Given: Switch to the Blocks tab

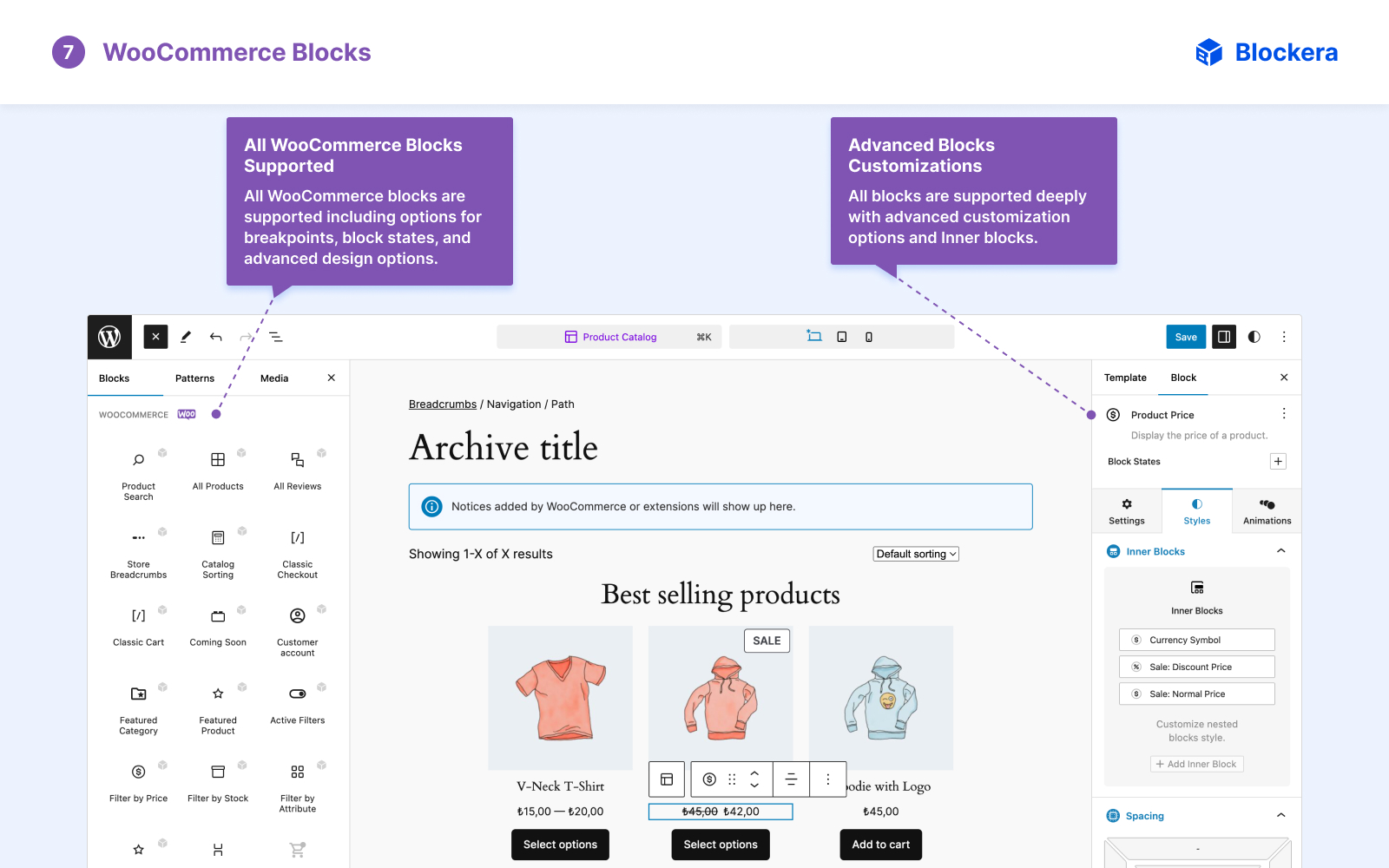Looking at the screenshot, I should pyautogui.click(x=114, y=378).
